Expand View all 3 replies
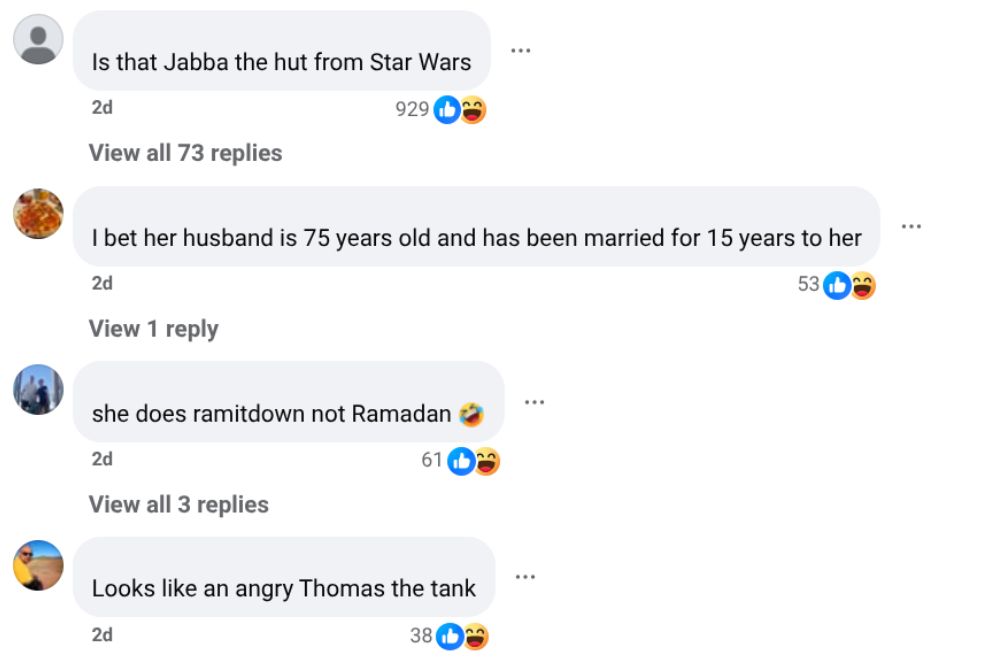The width and height of the screenshot is (1000, 666). coord(178,504)
